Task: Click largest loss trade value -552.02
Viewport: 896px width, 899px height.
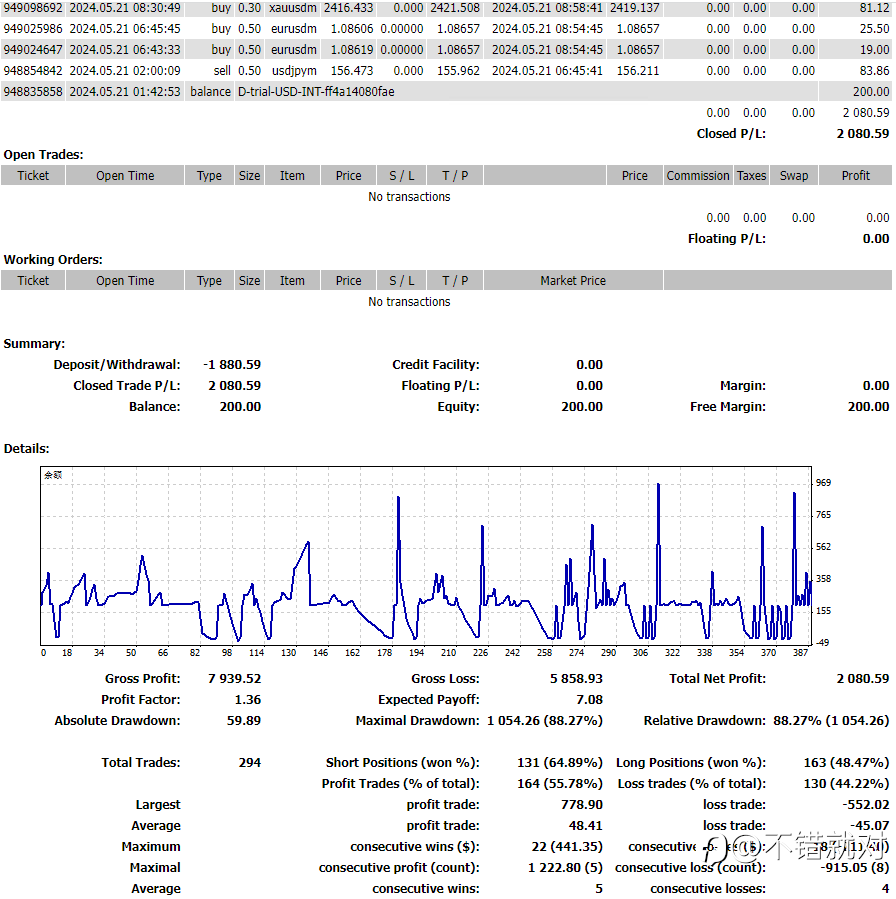Action: [866, 804]
